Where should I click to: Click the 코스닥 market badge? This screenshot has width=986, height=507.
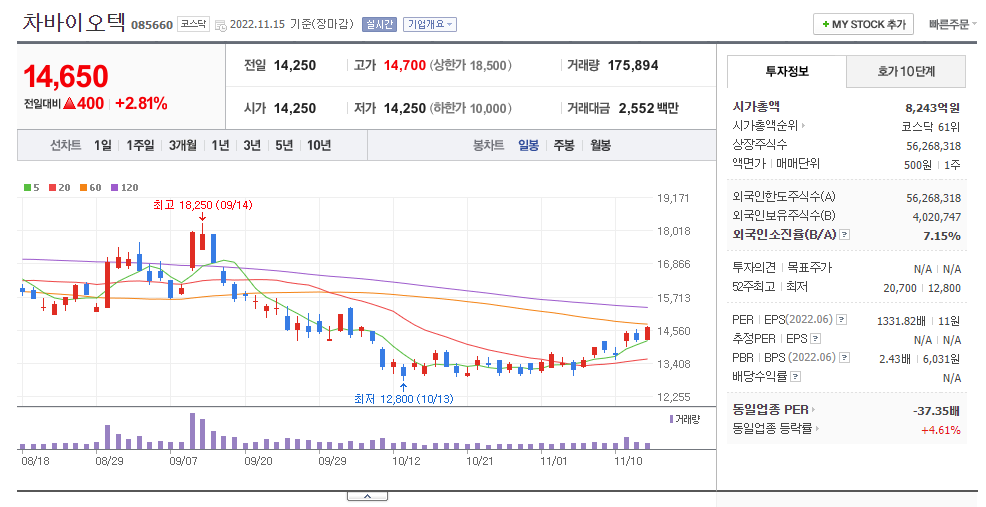click(193, 24)
